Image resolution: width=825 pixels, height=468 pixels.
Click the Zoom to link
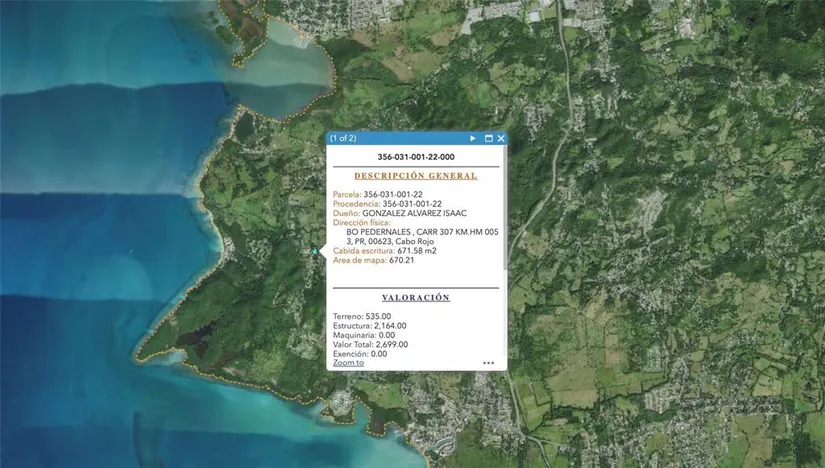(348, 363)
